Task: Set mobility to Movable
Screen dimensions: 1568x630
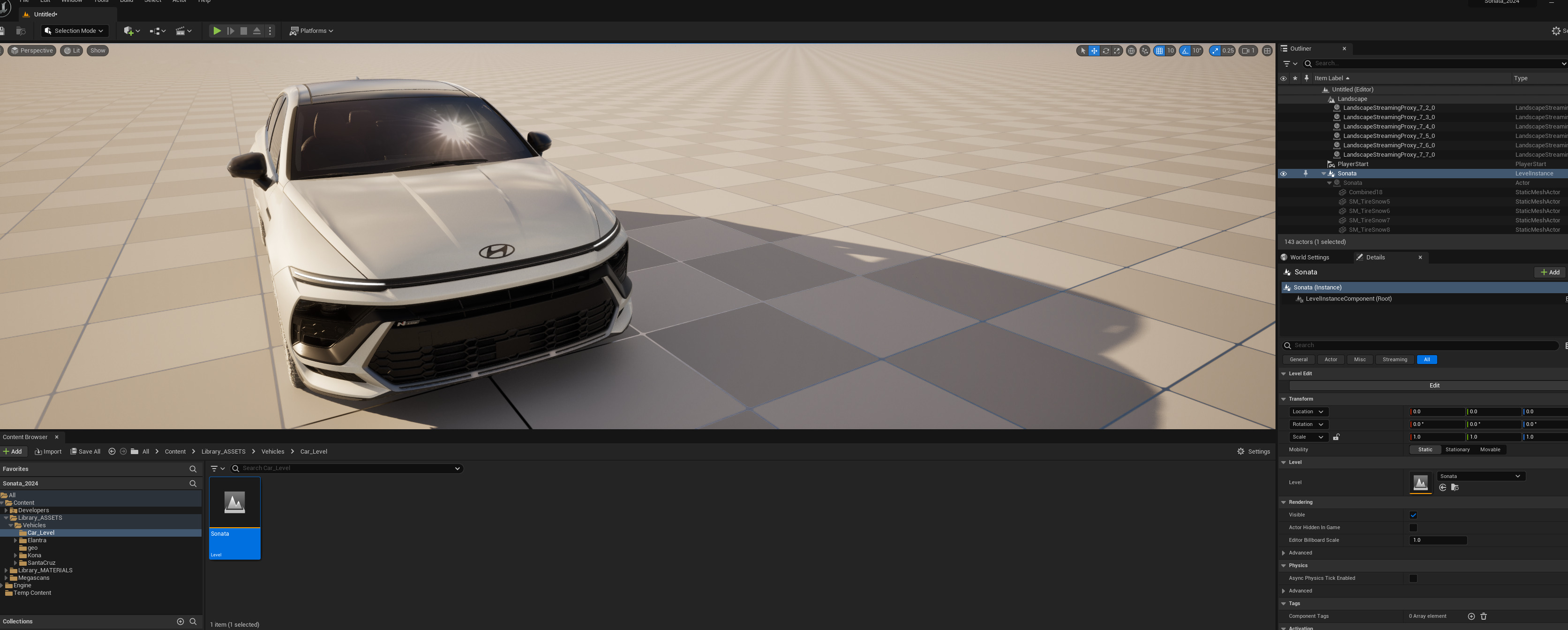Action: [1489, 450]
